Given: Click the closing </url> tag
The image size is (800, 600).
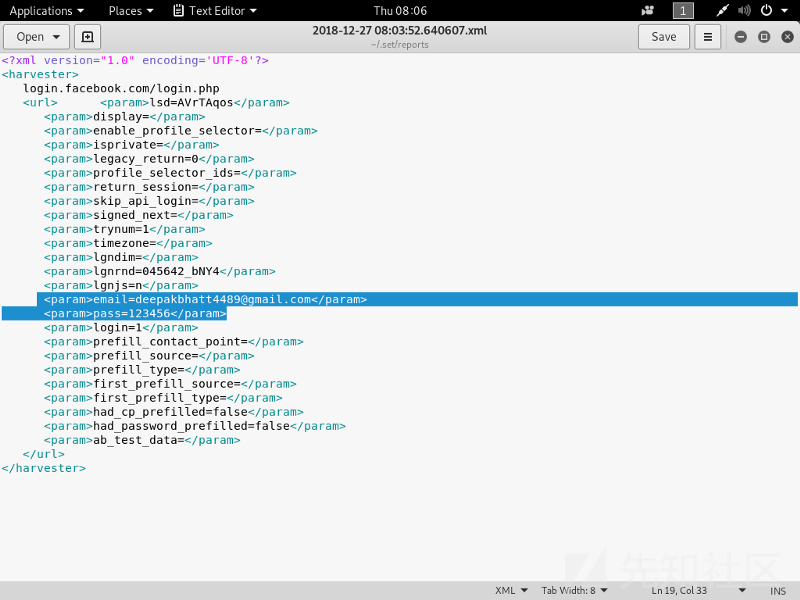Looking at the screenshot, I should coord(43,454).
